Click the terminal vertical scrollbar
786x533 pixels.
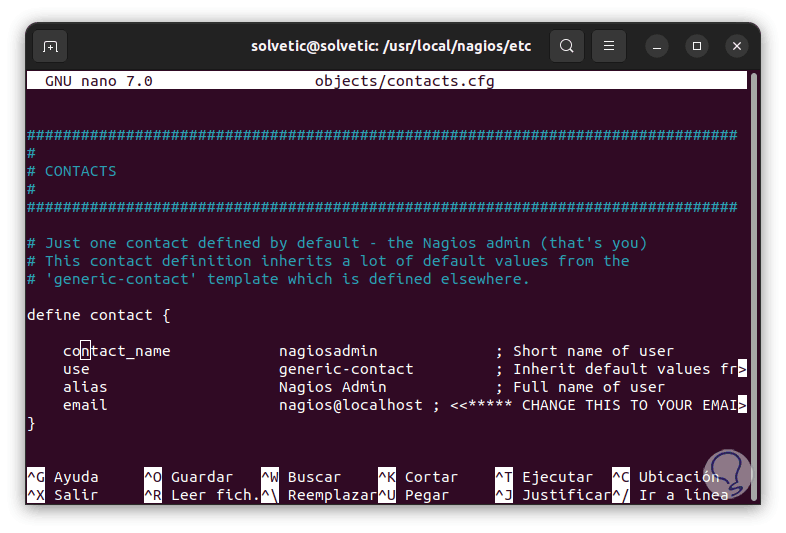coord(754,286)
